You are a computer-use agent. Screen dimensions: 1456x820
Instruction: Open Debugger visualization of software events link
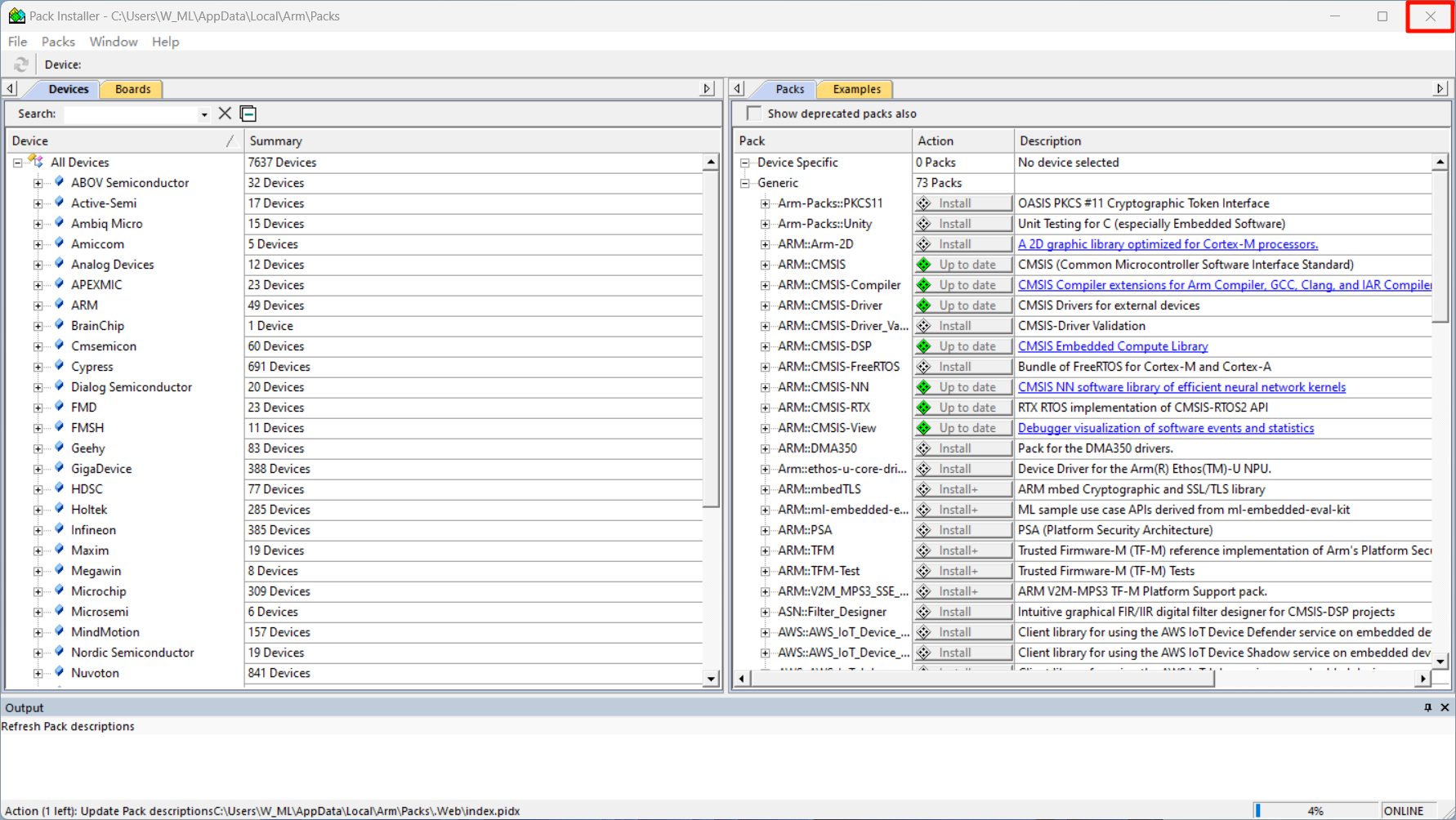(1166, 428)
